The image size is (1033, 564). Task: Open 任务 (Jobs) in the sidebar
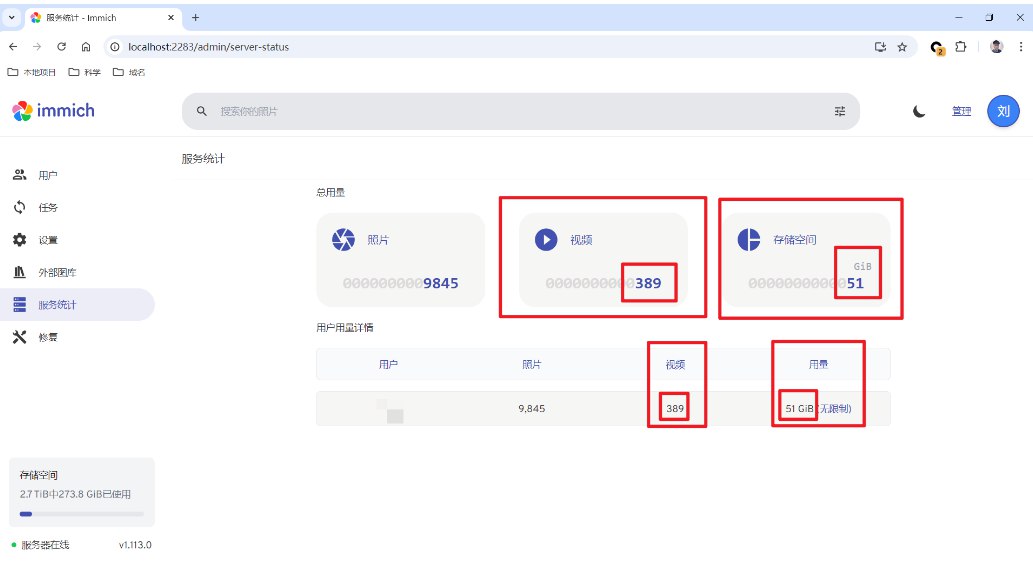[x=47, y=208]
